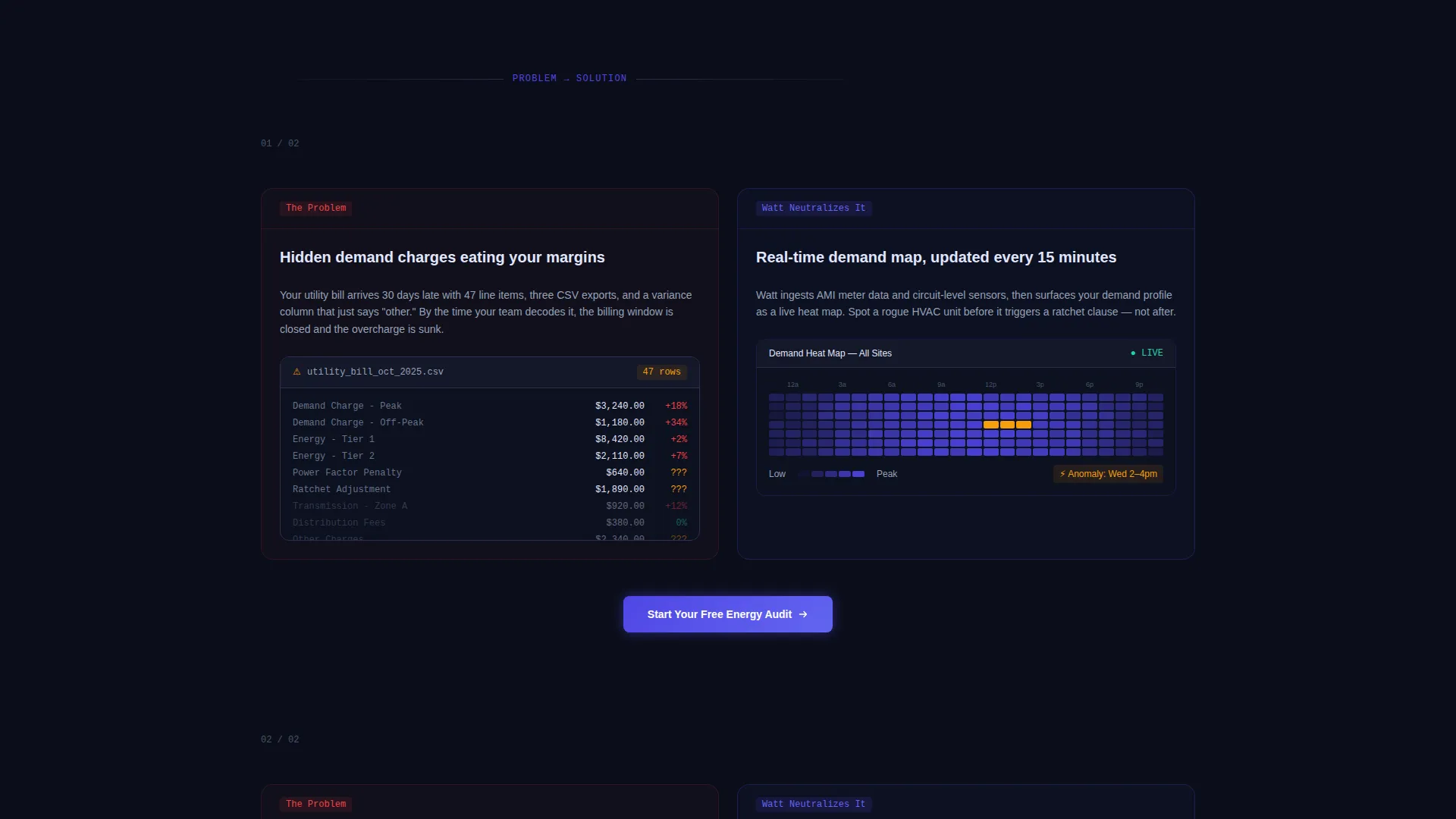Click the warning icon beside utility_bill_oct_2025.csv
The height and width of the screenshot is (819, 1456).
click(297, 372)
